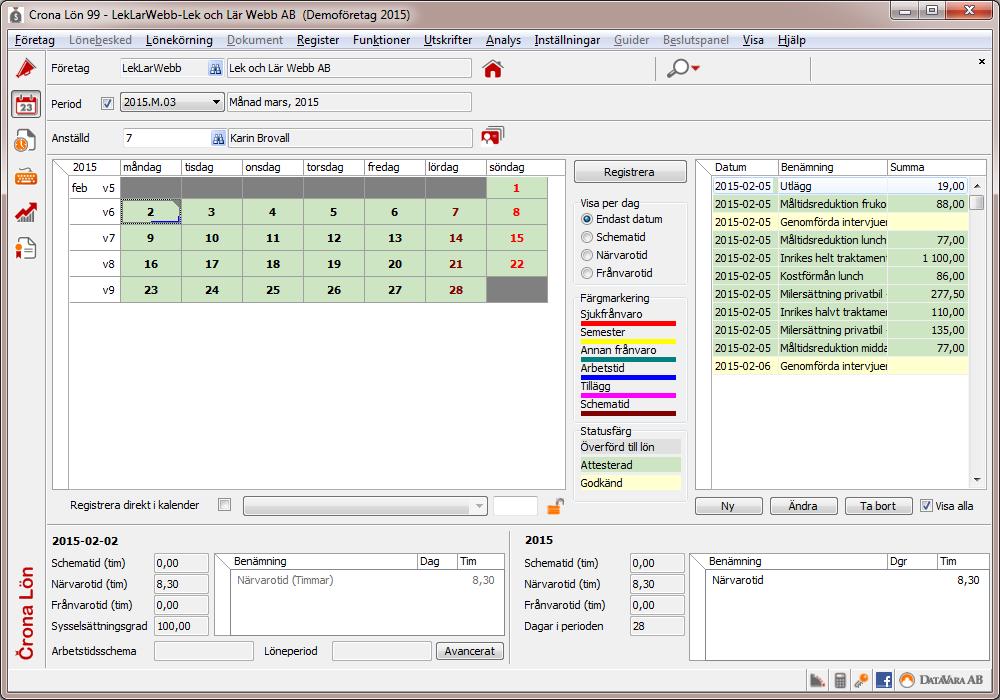Click the Datum column header
Viewport: 1000px width, 700px height.
coord(745,167)
